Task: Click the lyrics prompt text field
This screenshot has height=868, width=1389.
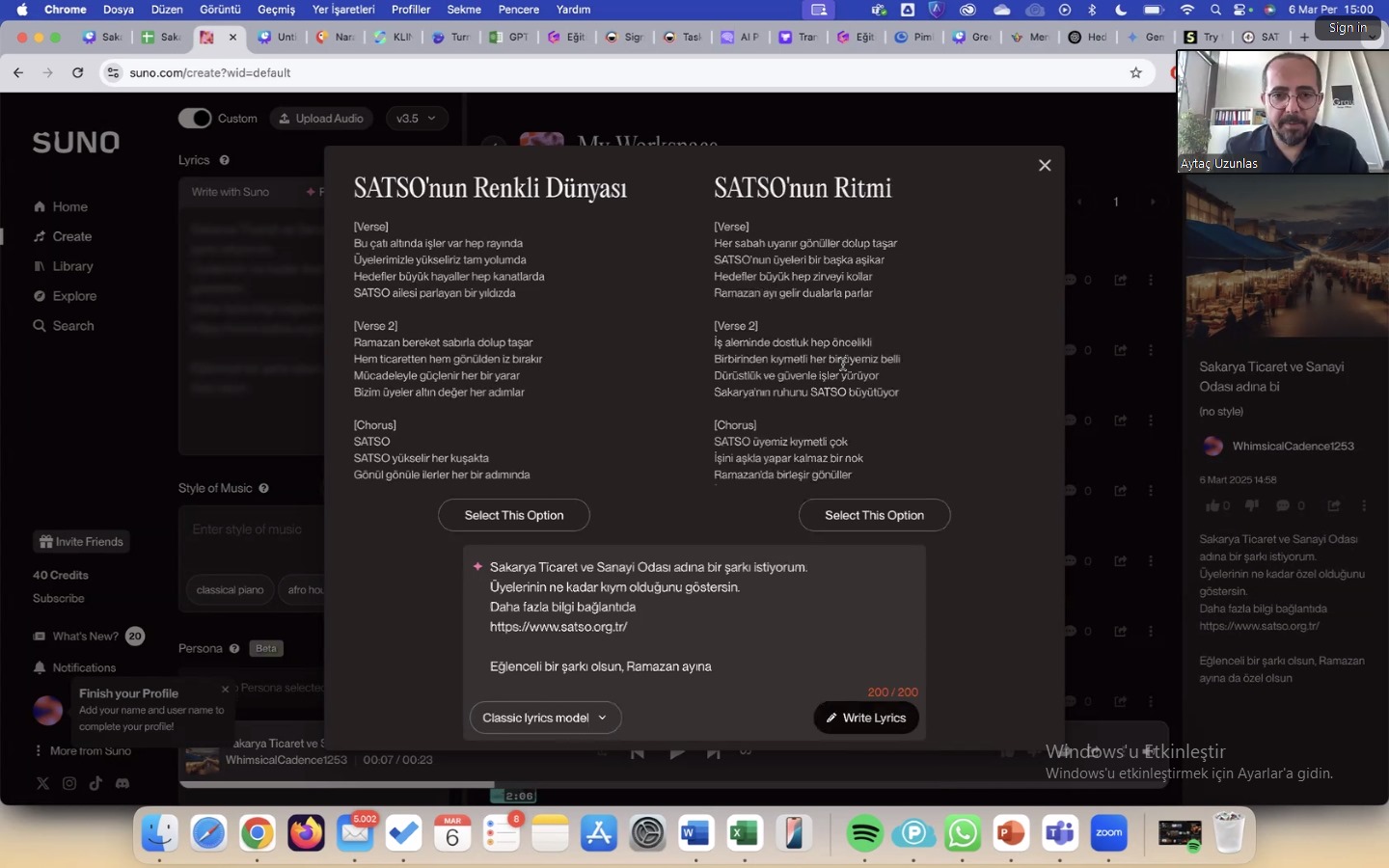Action: (694, 615)
